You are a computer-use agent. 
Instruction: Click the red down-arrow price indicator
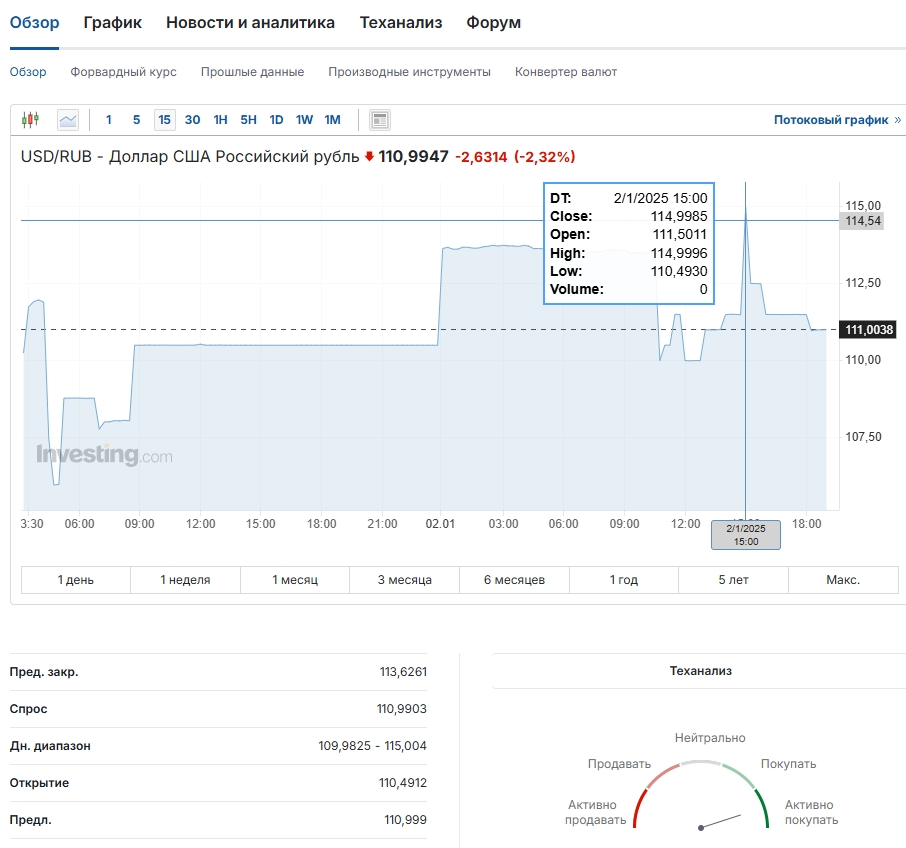tap(369, 157)
